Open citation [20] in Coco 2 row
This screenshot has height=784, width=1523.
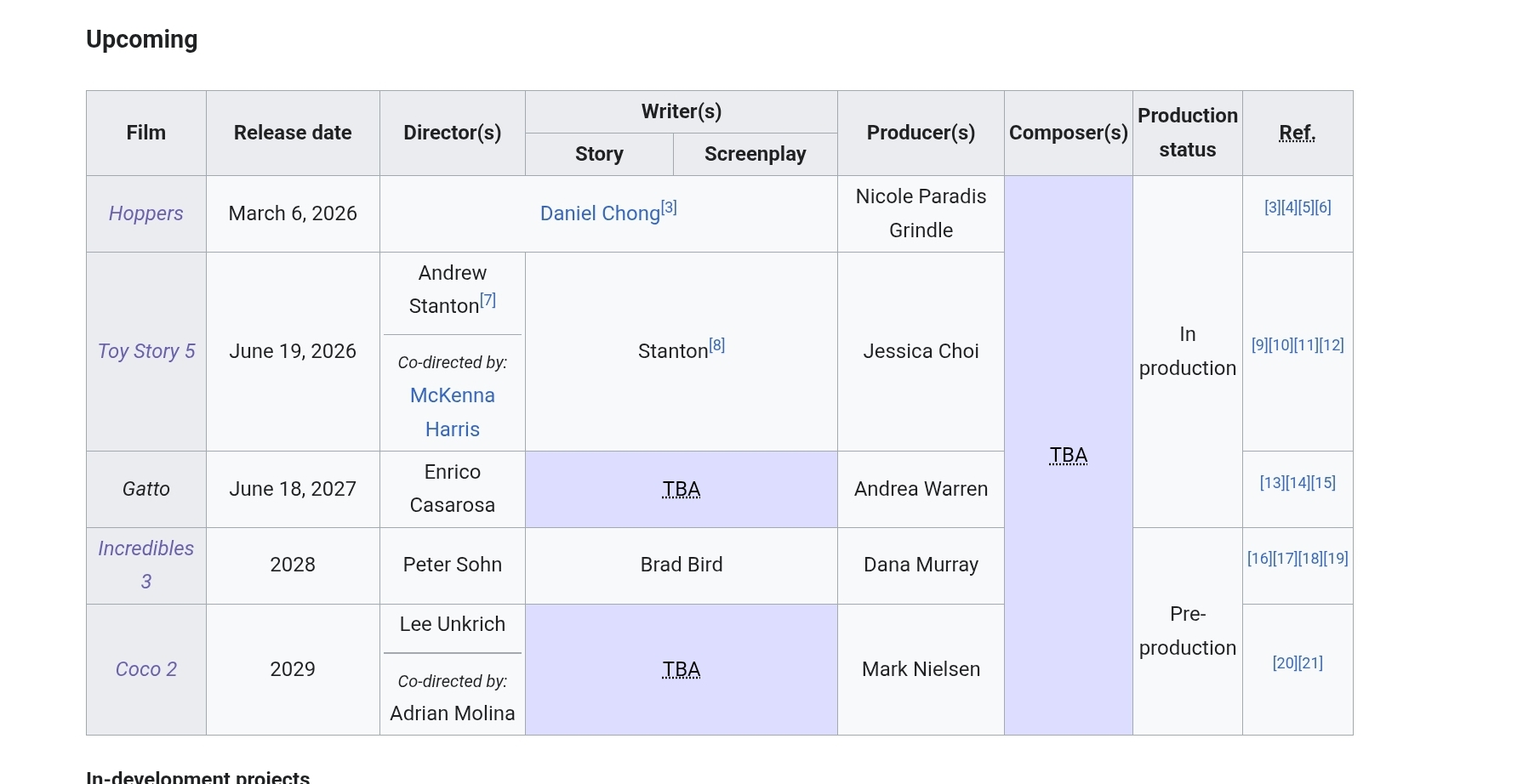(x=1285, y=662)
